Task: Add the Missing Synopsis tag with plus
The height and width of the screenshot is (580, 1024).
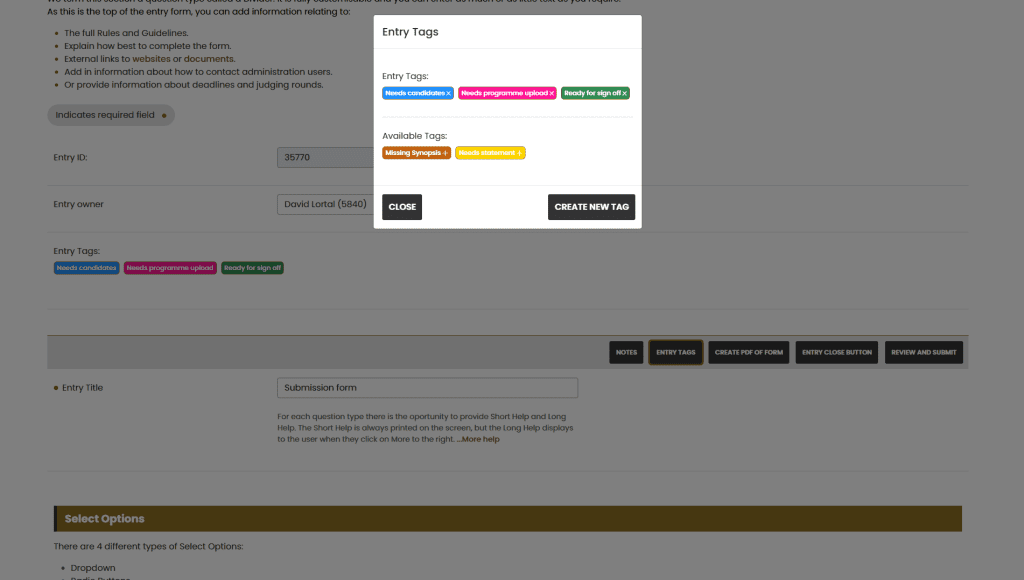Action: point(445,153)
